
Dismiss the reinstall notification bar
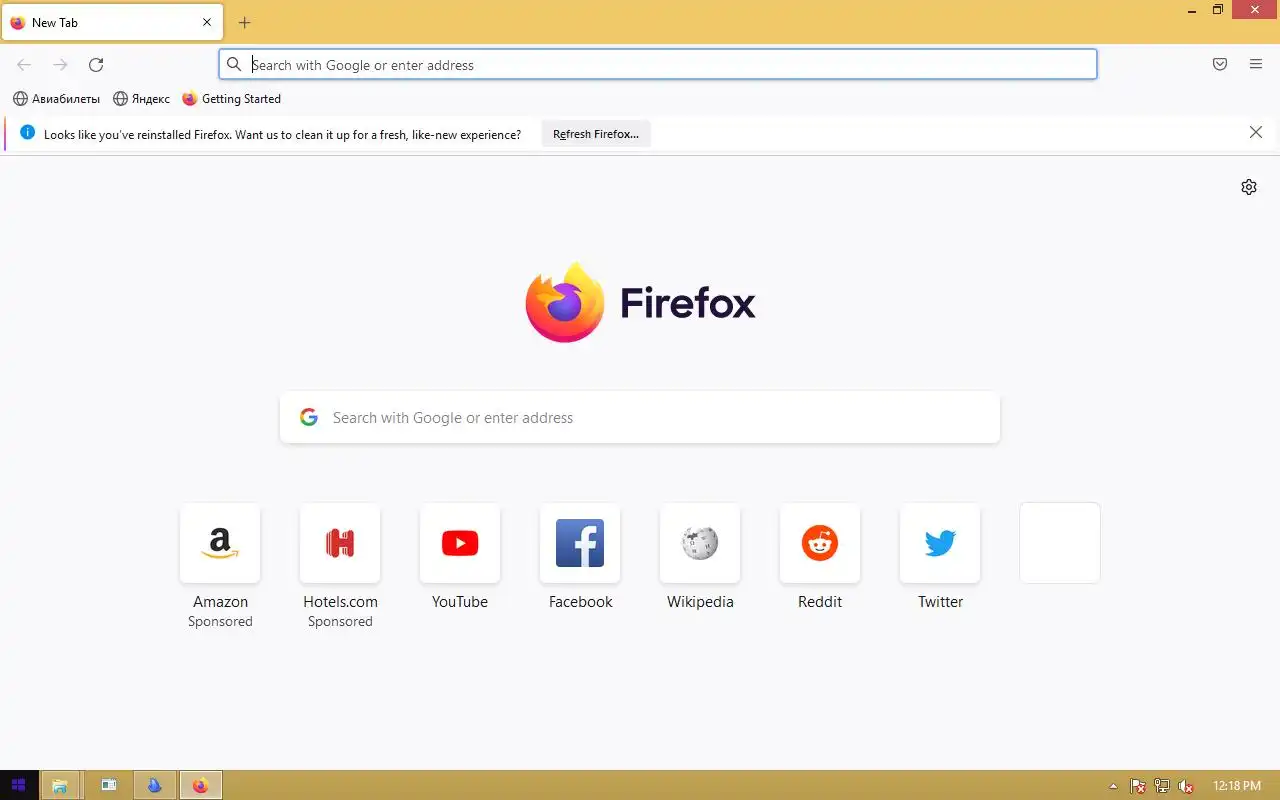[1256, 133]
